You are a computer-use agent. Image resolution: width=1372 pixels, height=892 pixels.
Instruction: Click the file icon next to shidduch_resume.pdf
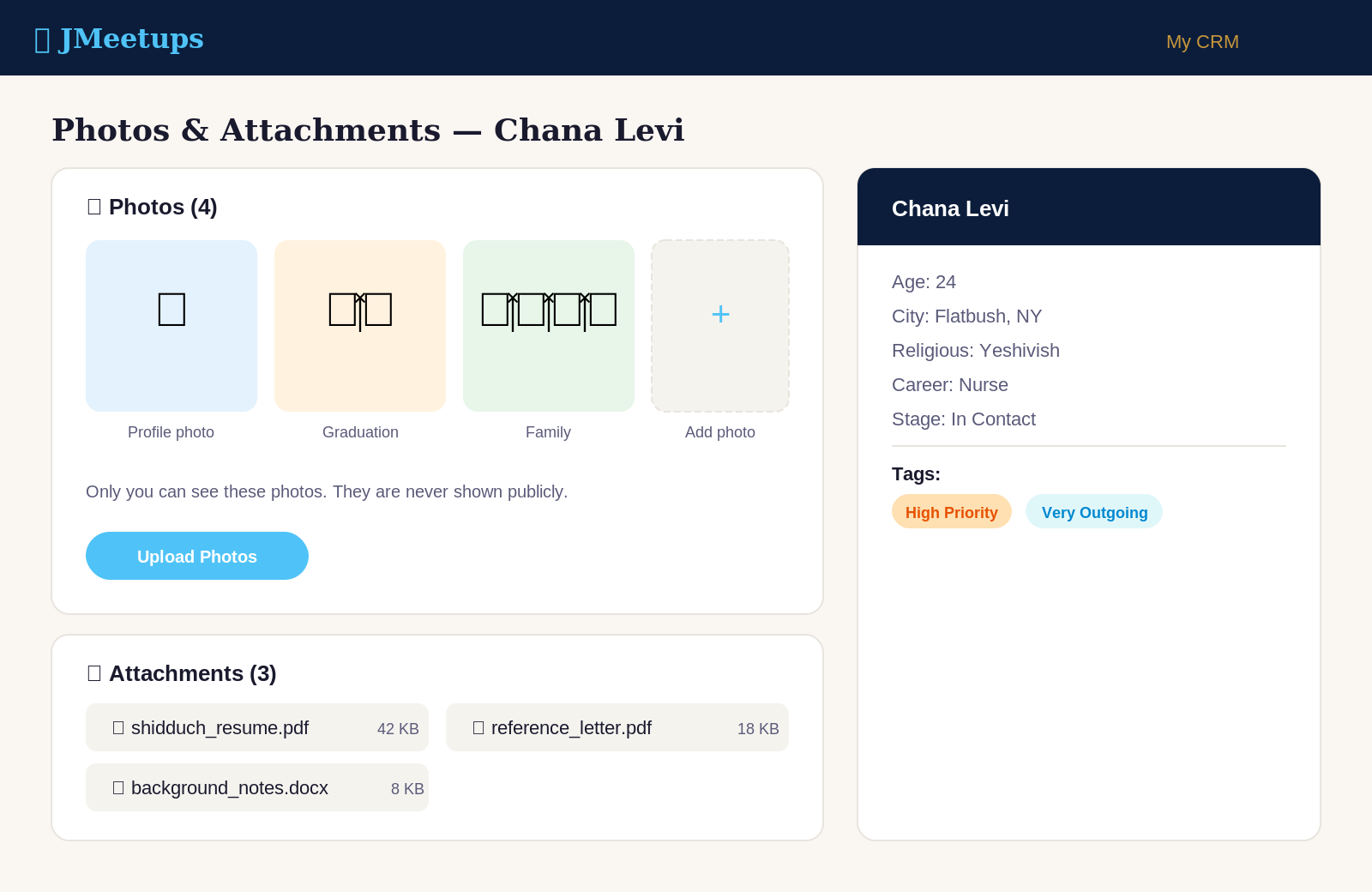tap(118, 727)
